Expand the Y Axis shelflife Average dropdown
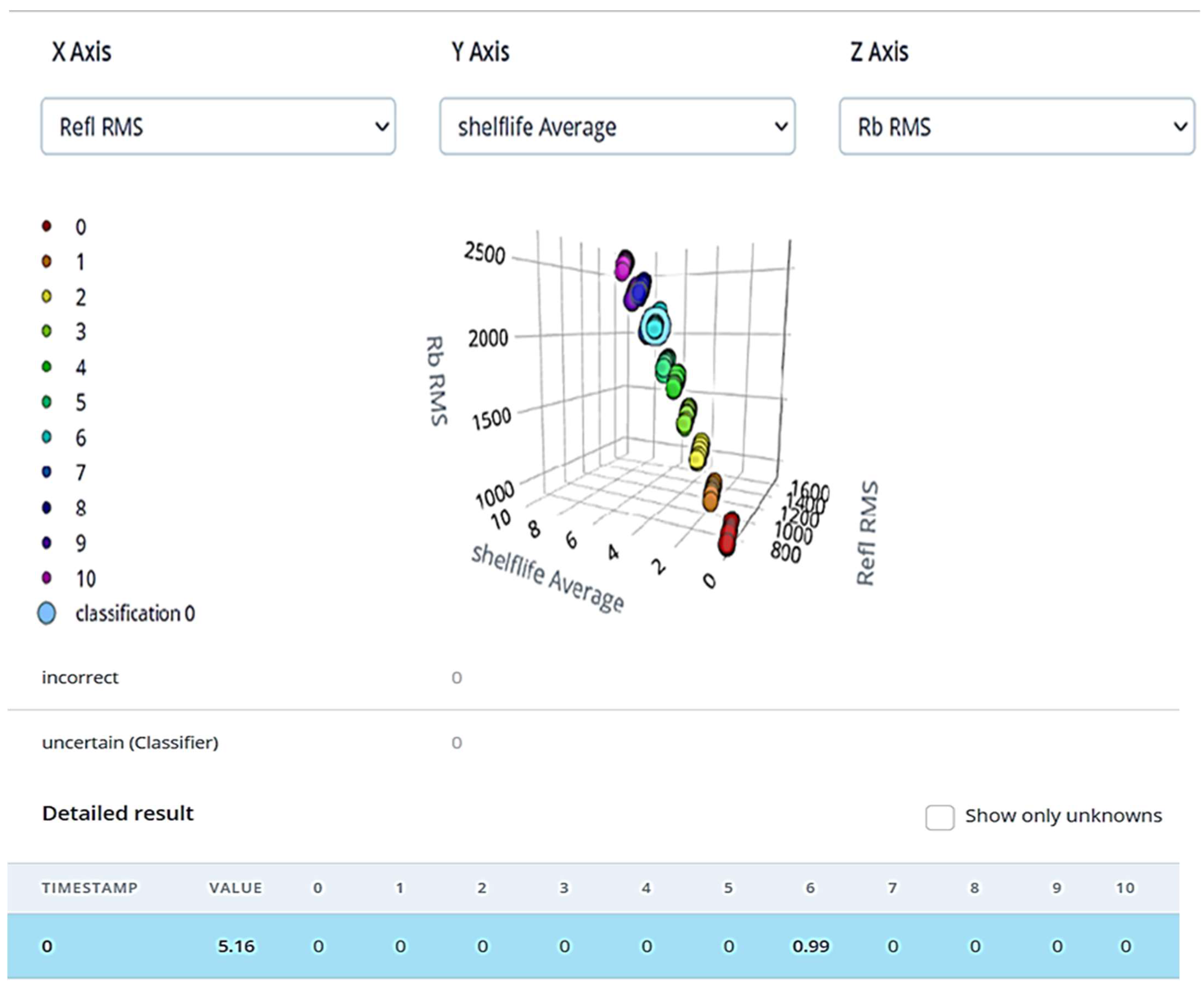 point(617,126)
